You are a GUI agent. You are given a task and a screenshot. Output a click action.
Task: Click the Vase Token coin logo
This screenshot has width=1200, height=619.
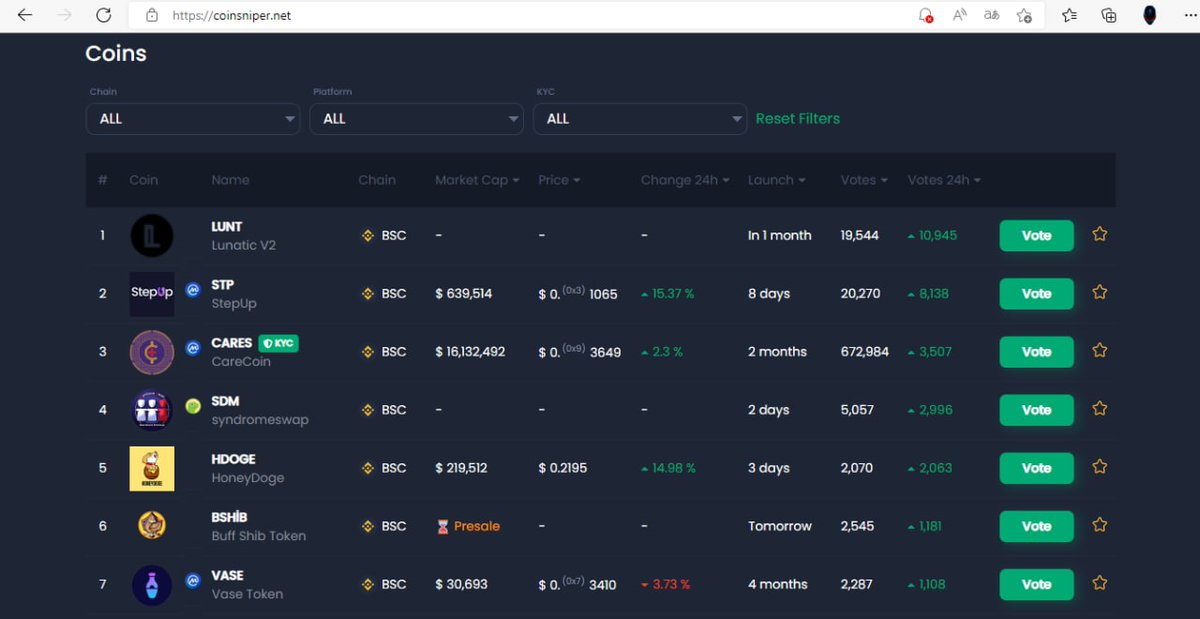152,585
